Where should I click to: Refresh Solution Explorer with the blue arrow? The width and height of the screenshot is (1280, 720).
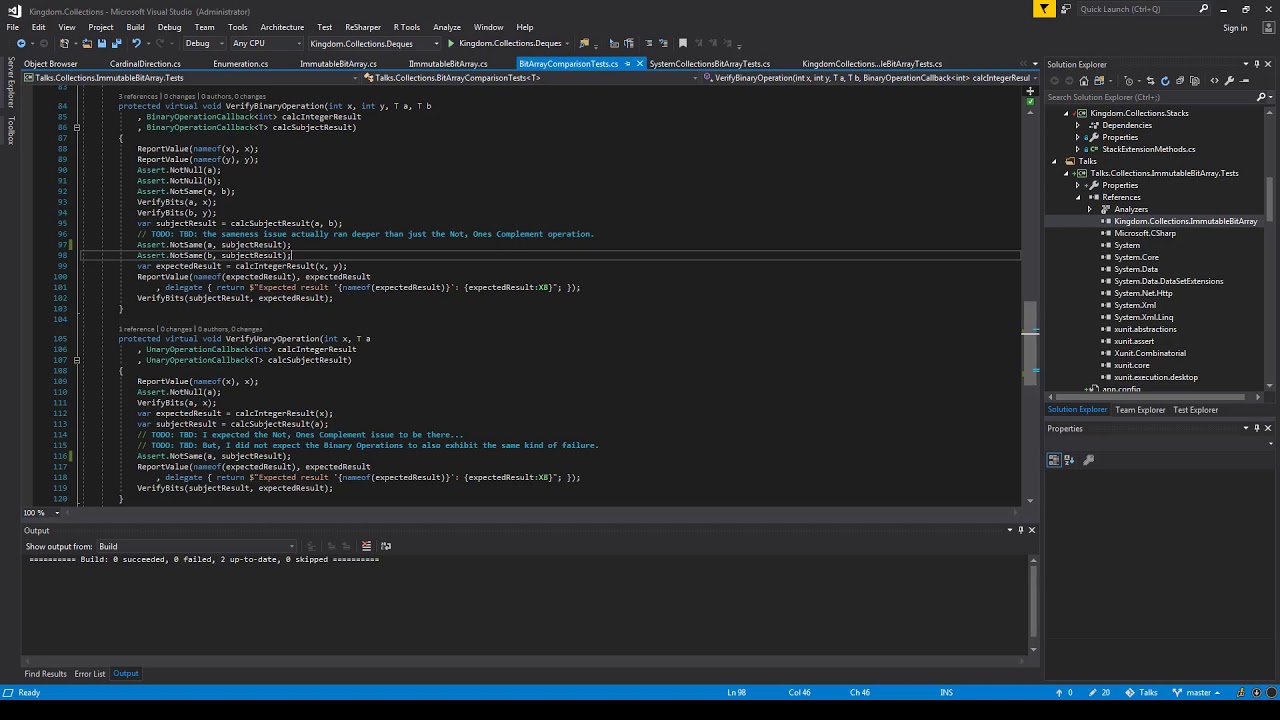[1165, 81]
